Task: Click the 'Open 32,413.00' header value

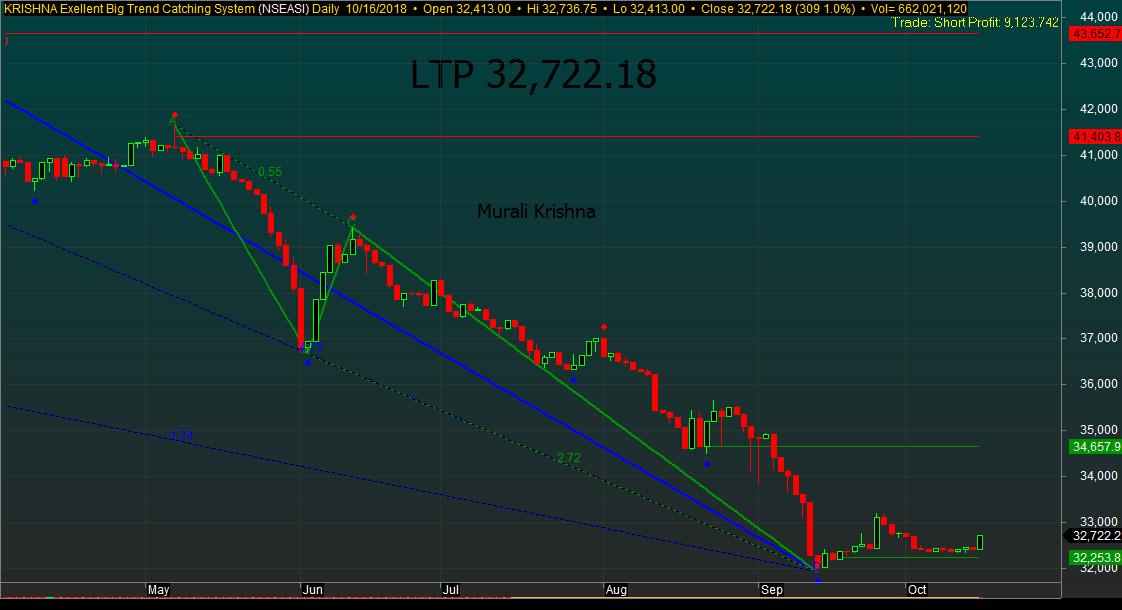Action: 467,9
